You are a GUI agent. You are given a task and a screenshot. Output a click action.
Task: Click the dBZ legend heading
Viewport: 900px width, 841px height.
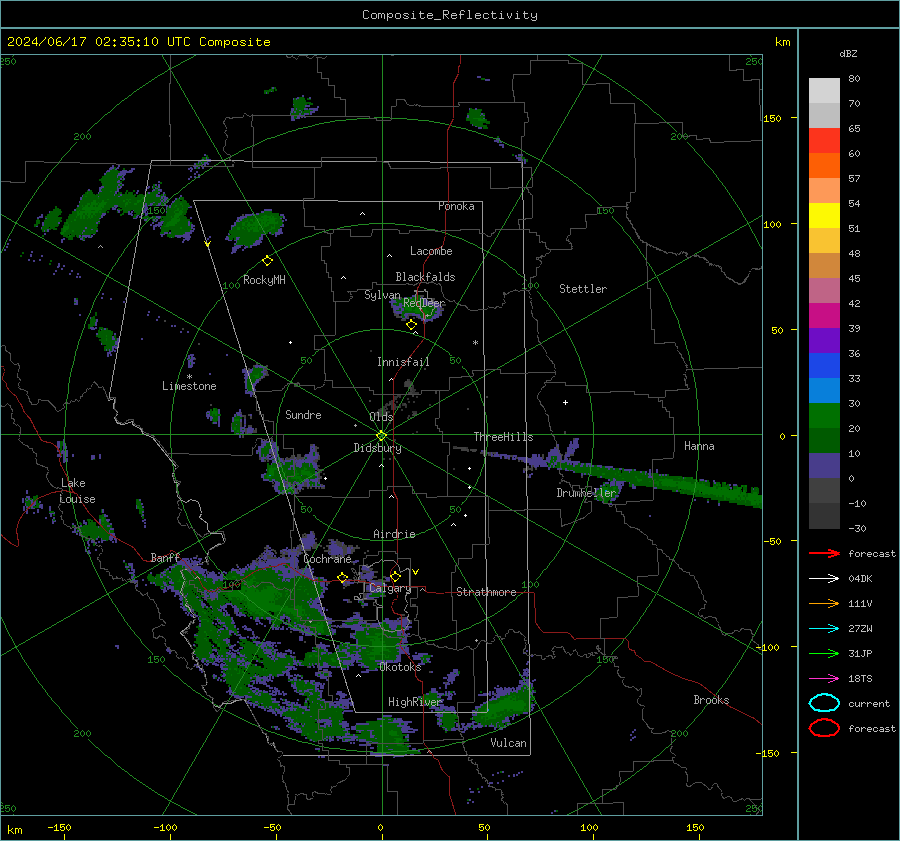tap(848, 53)
